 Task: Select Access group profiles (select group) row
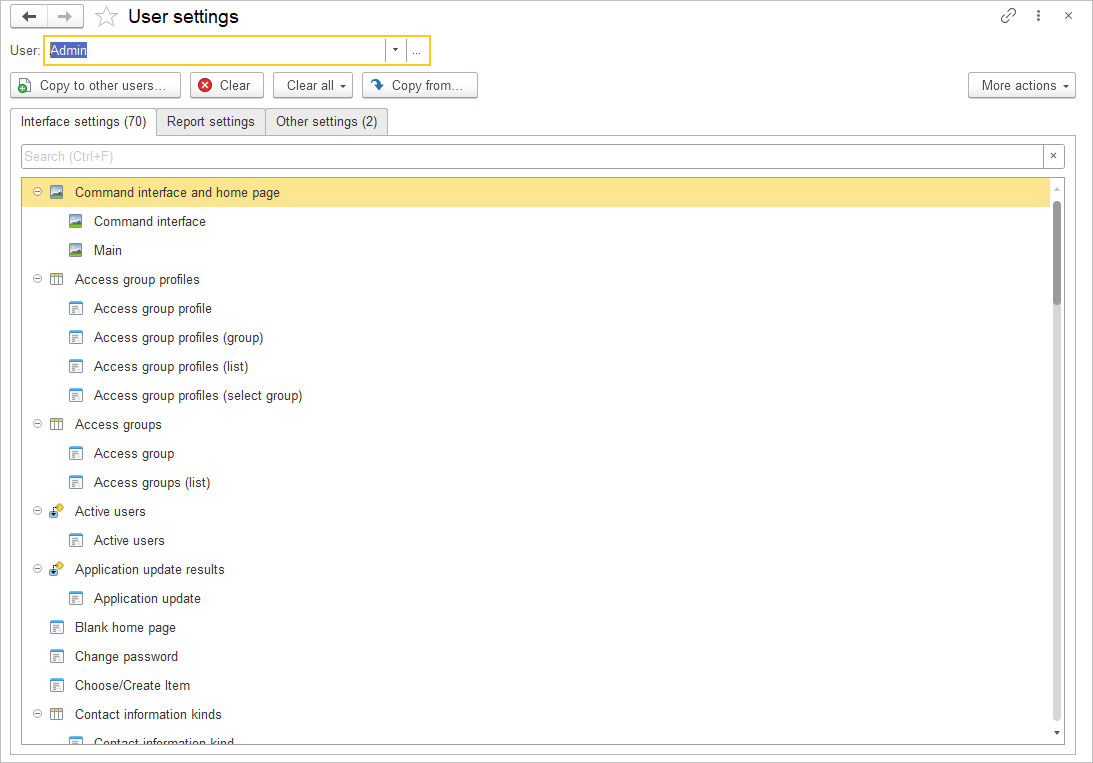pyautogui.click(x=535, y=396)
